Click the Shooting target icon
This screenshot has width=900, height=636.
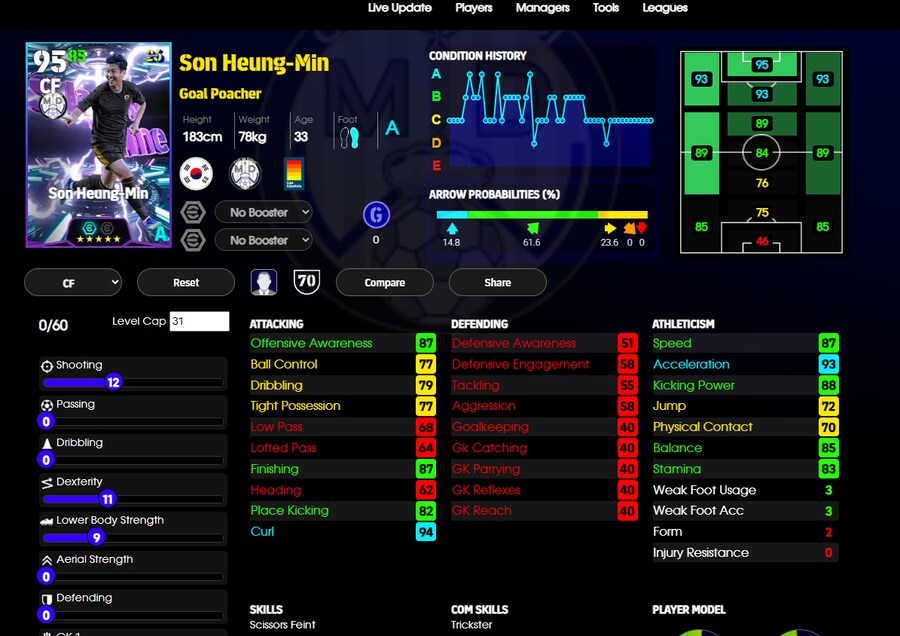[x=47, y=366]
